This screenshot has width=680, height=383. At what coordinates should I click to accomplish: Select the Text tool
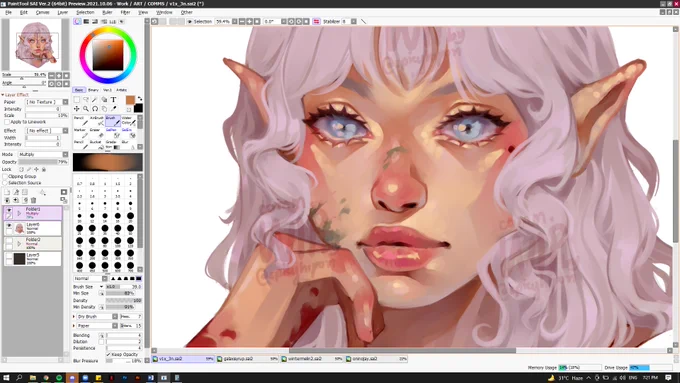pos(114,100)
